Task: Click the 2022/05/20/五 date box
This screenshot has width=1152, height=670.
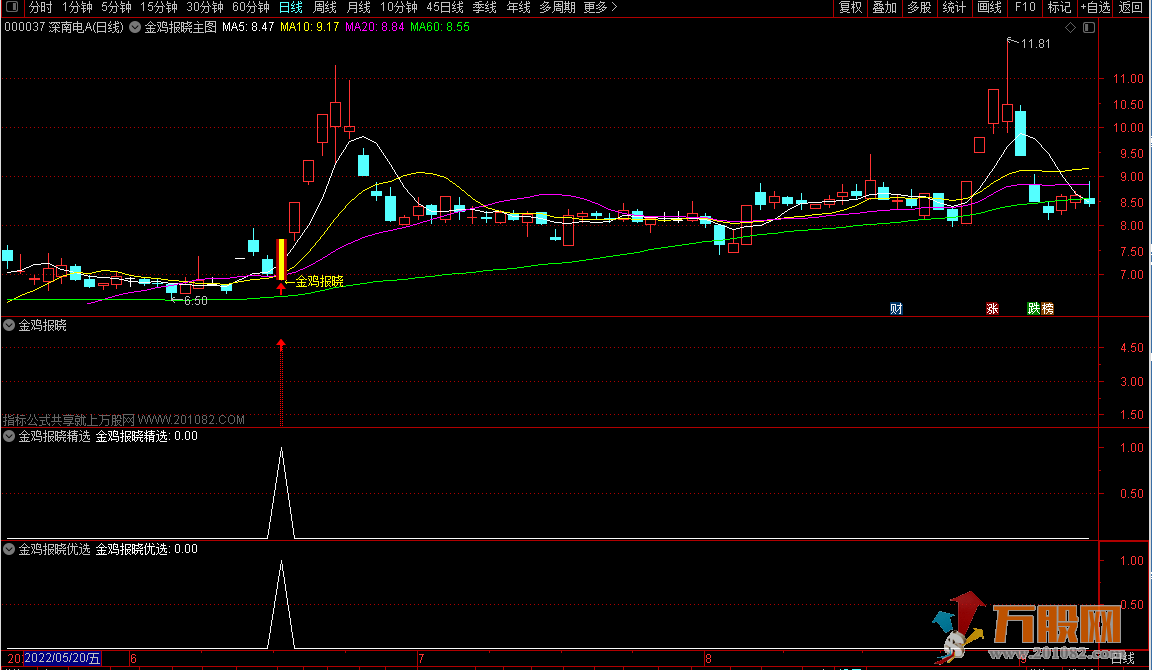Action: tap(62, 658)
